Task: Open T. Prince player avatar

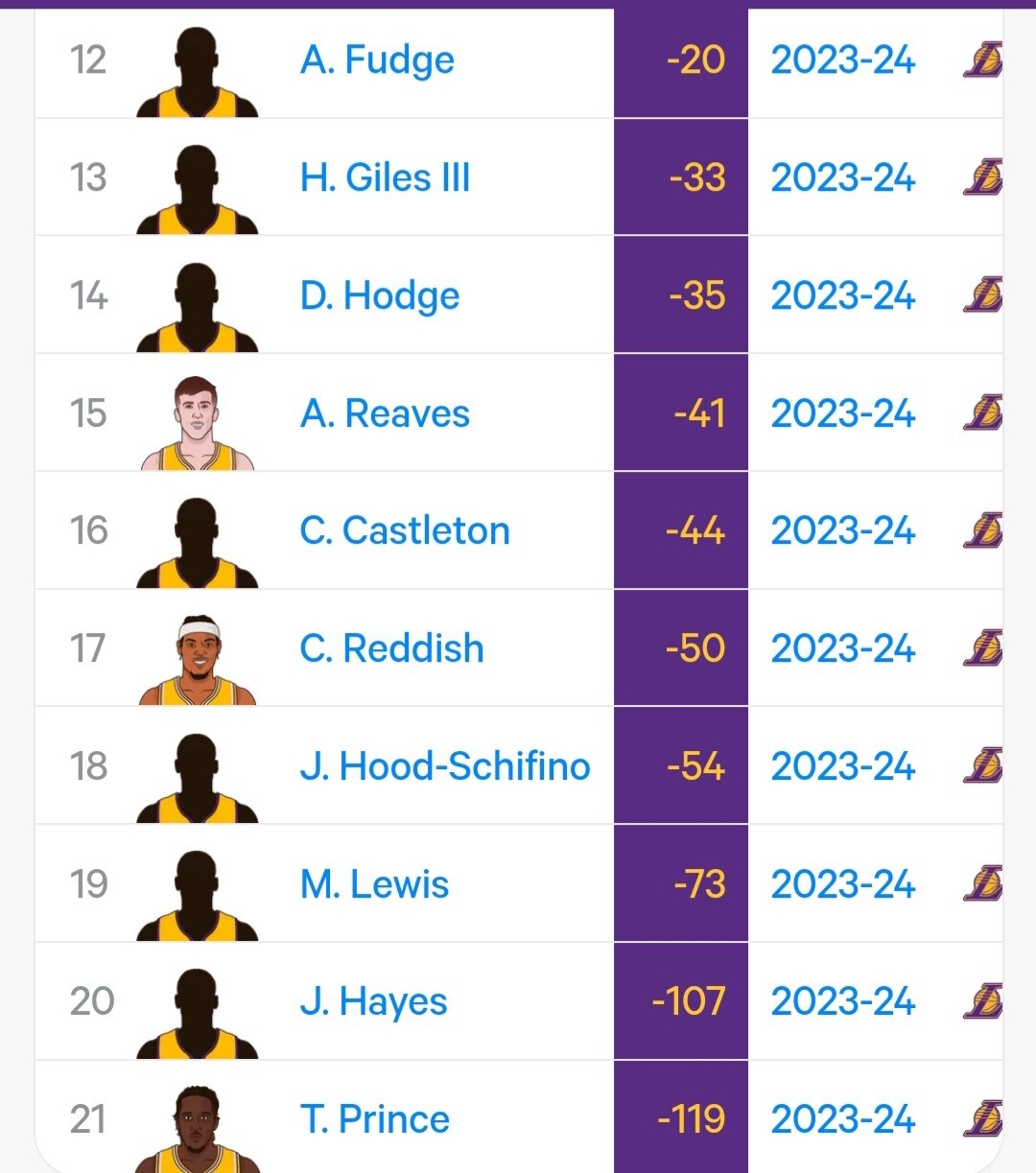Action: (x=198, y=1129)
